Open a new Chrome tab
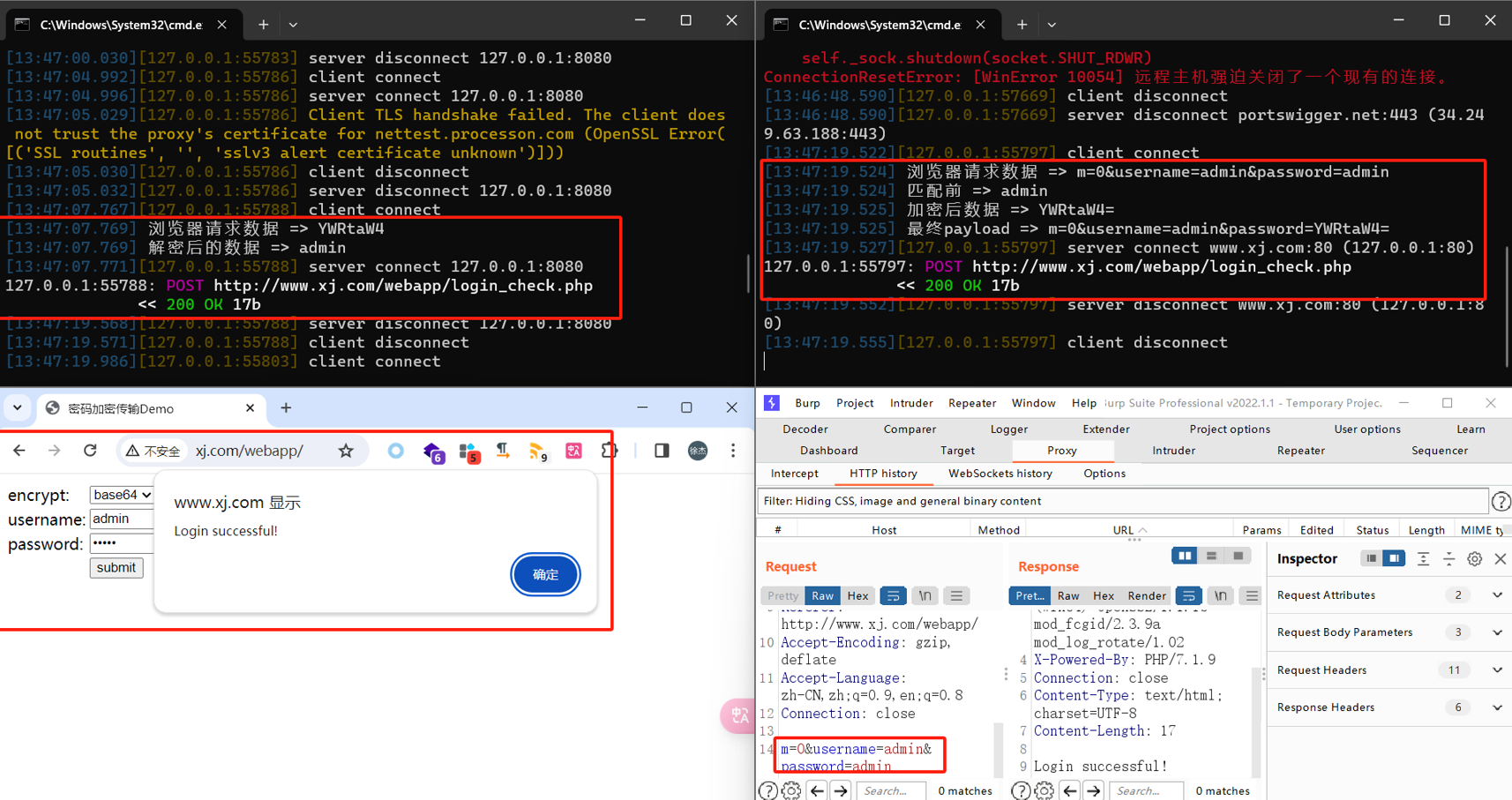The width and height of the screenshot is (1512, 800). click(286, 407)
